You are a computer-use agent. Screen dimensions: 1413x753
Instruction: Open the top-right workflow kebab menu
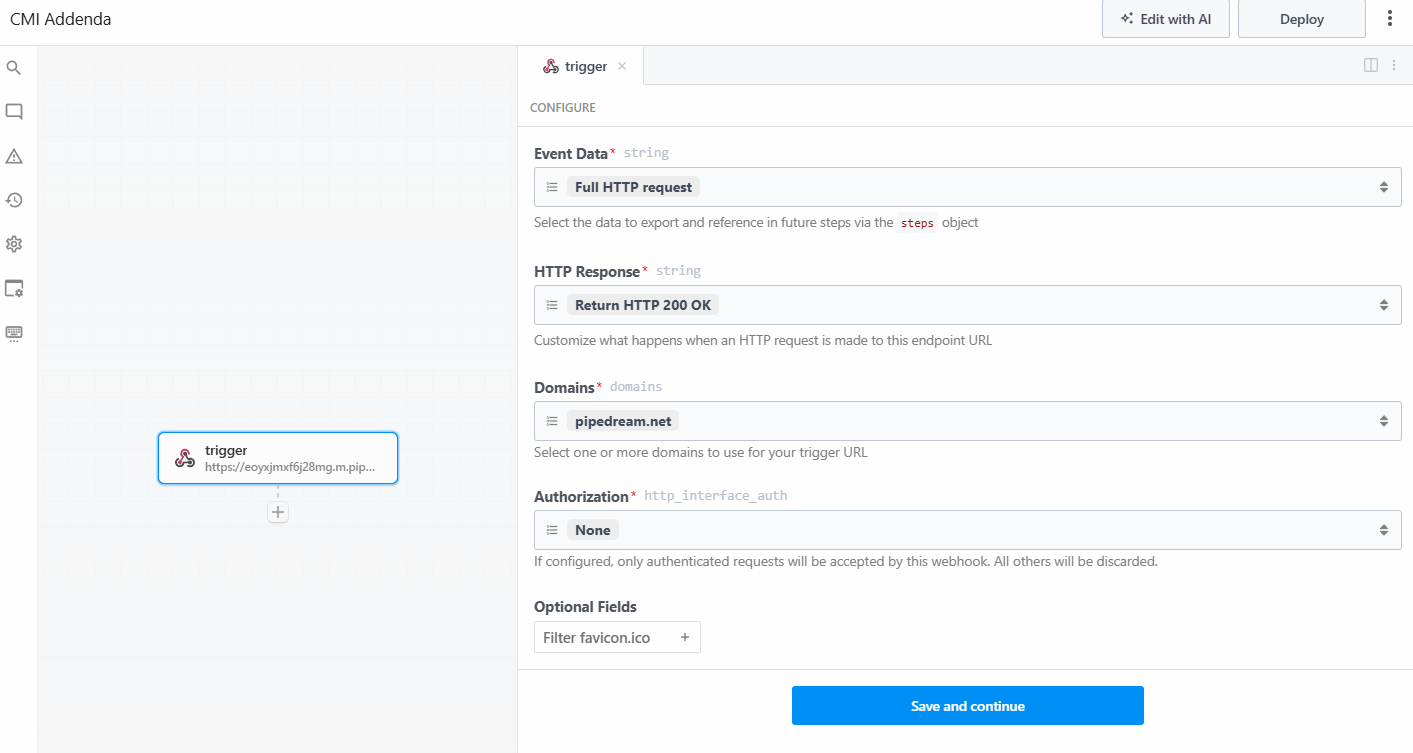[1389, 19]
